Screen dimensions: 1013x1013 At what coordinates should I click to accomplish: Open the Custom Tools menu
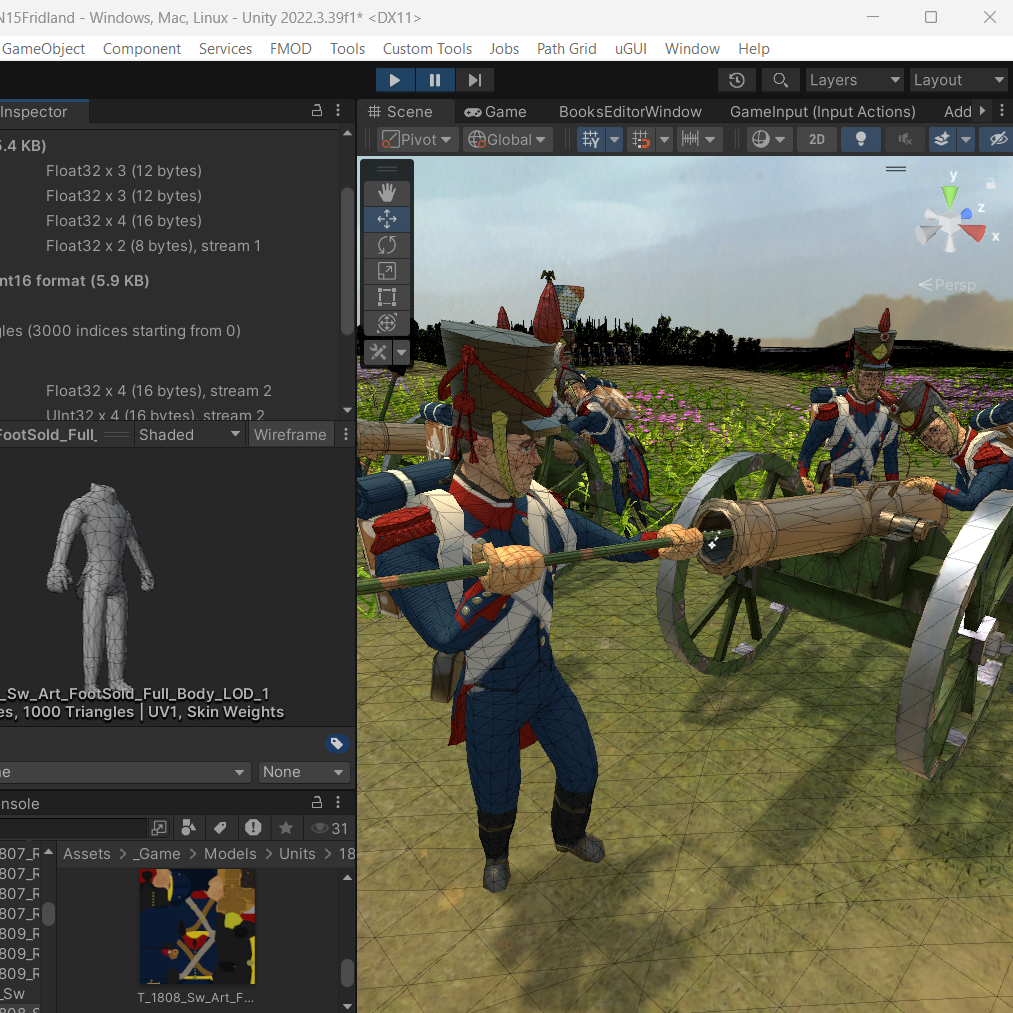427,48
